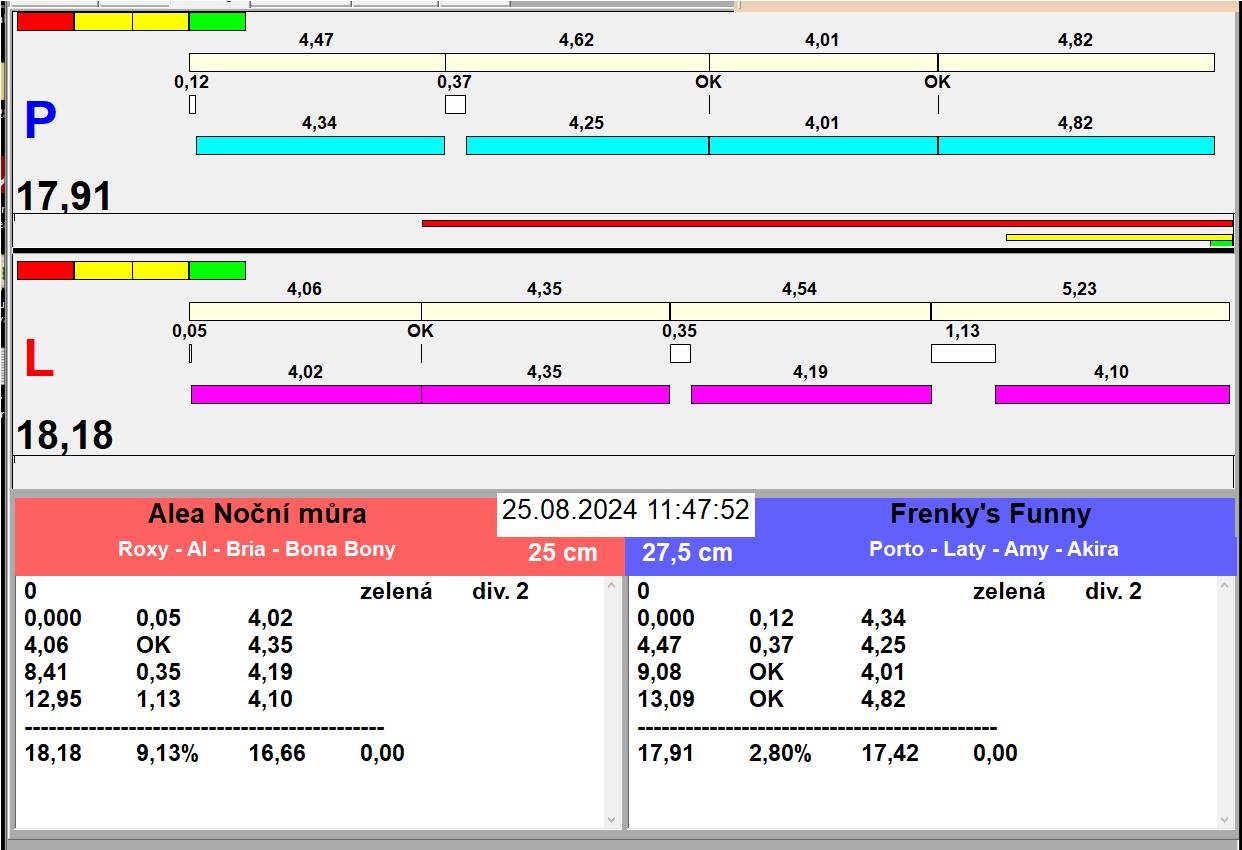Select the blue P lane letter
Screen dimensions: 1242x850
pos(39,122)
